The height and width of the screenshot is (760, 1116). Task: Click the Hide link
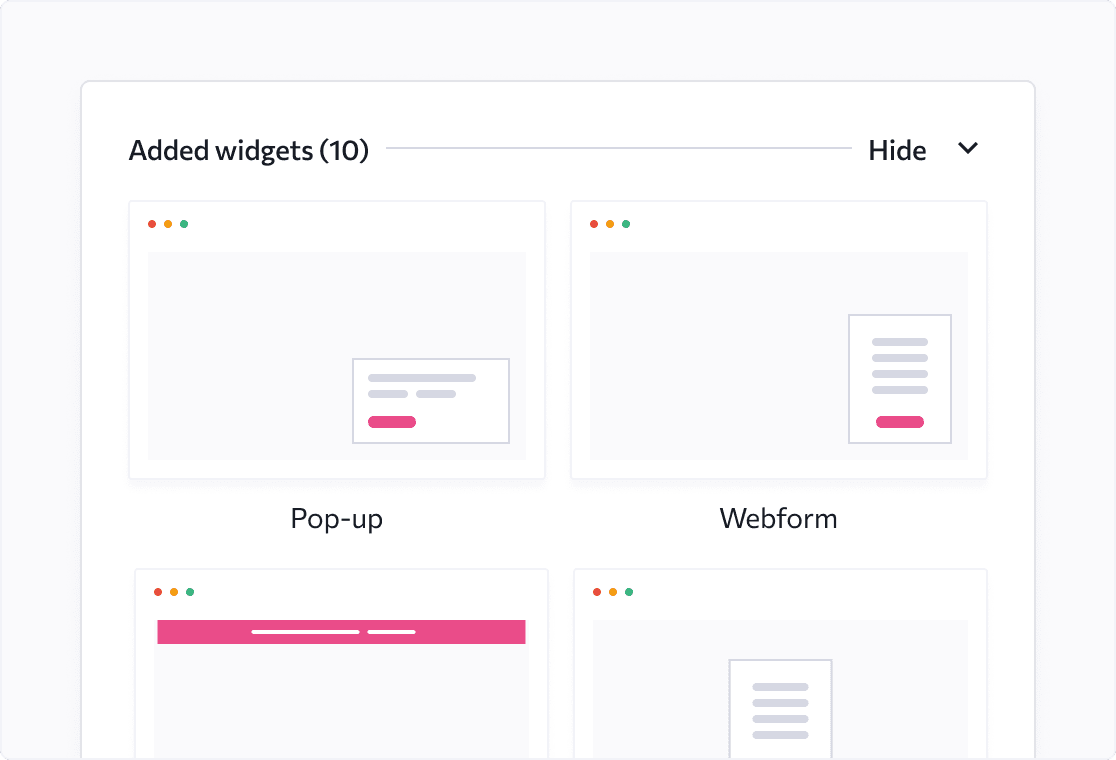coord(897,151)
